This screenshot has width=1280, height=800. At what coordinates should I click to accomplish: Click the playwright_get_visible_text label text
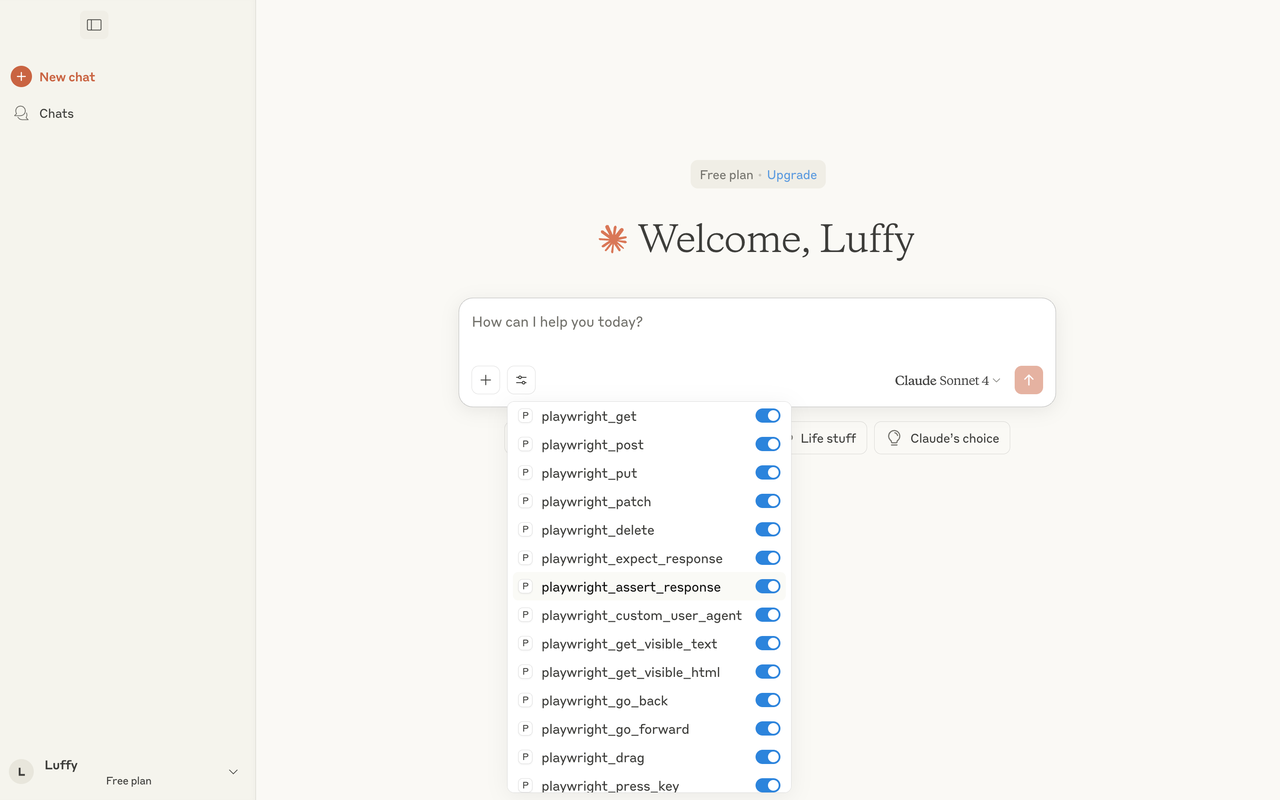click(x=629, y=644)
